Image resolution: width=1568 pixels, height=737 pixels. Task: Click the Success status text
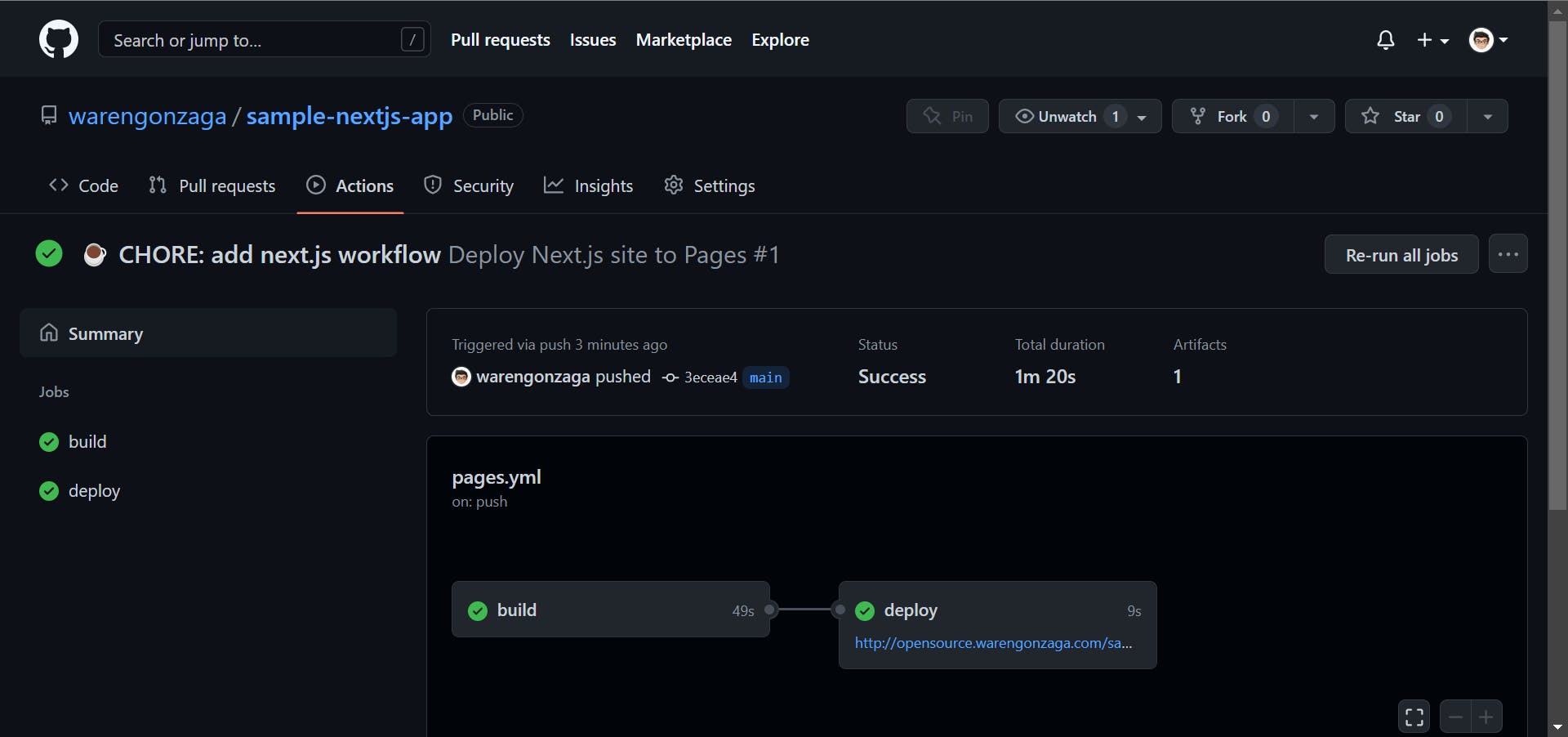pyautogui.click(x=892, y=377)
